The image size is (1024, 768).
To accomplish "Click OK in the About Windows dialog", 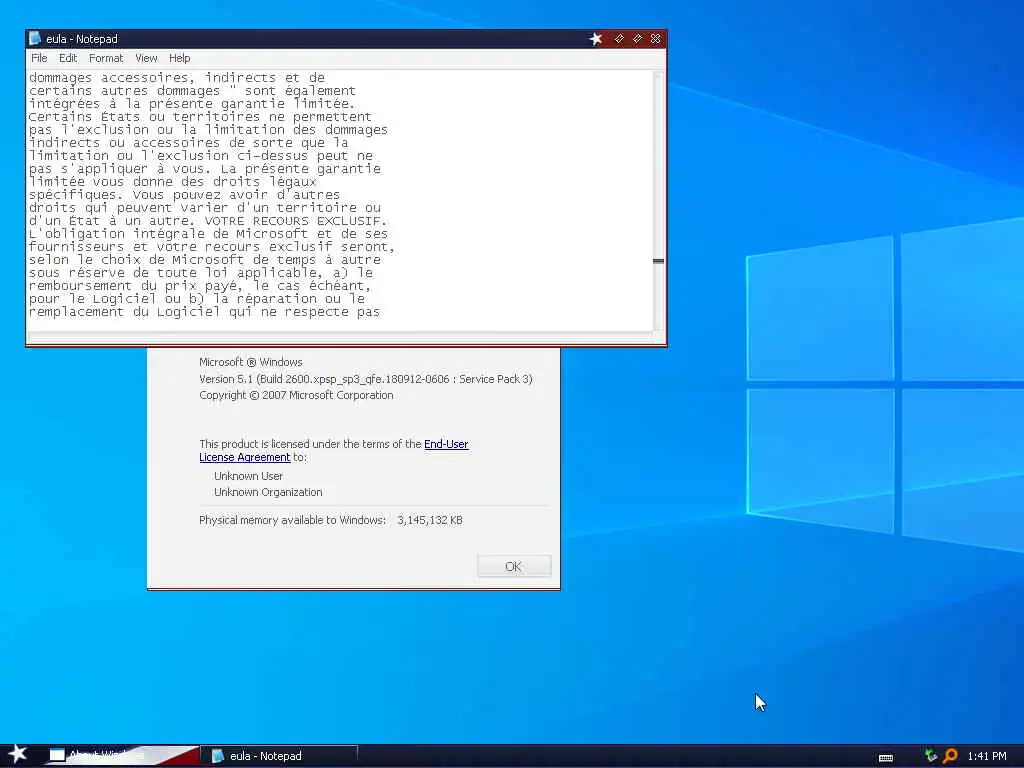I will (x=514, y=566).
